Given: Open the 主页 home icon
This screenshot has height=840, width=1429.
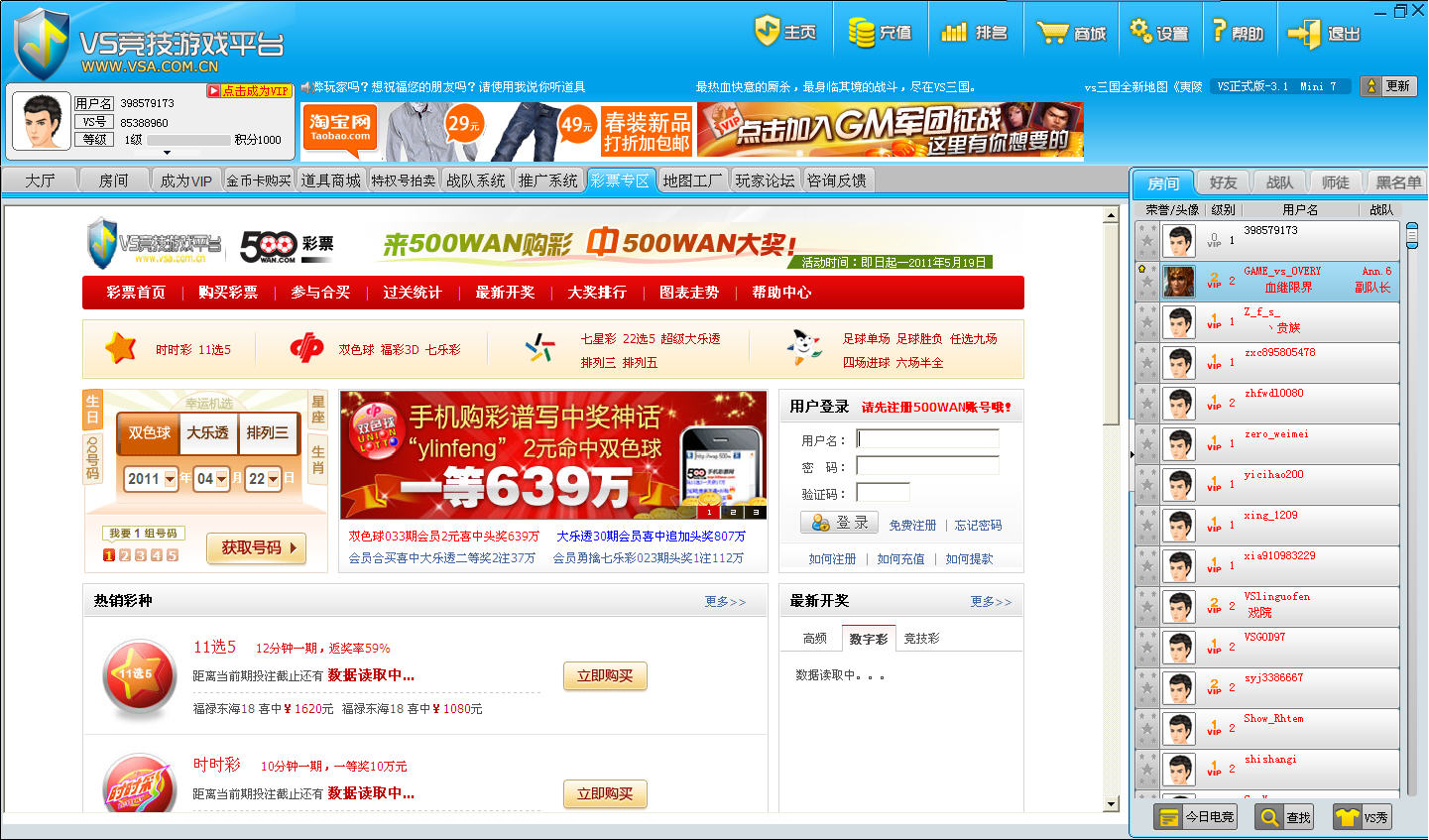Looking at the screenshot, I should (x=784, y=32).
